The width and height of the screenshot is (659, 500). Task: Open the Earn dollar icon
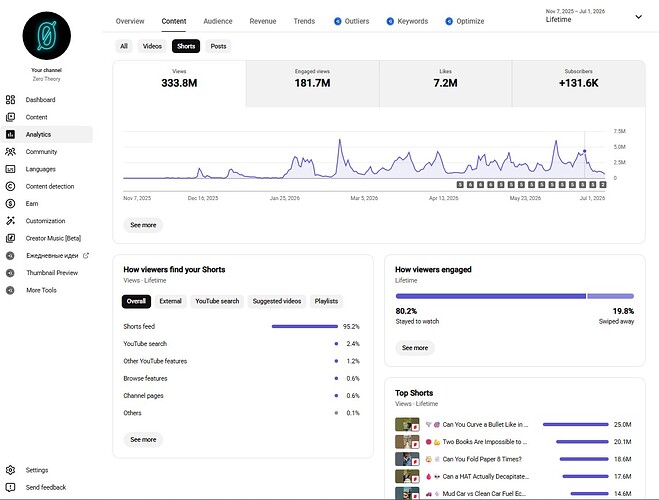pyautogui.click(x=11, y=203)
